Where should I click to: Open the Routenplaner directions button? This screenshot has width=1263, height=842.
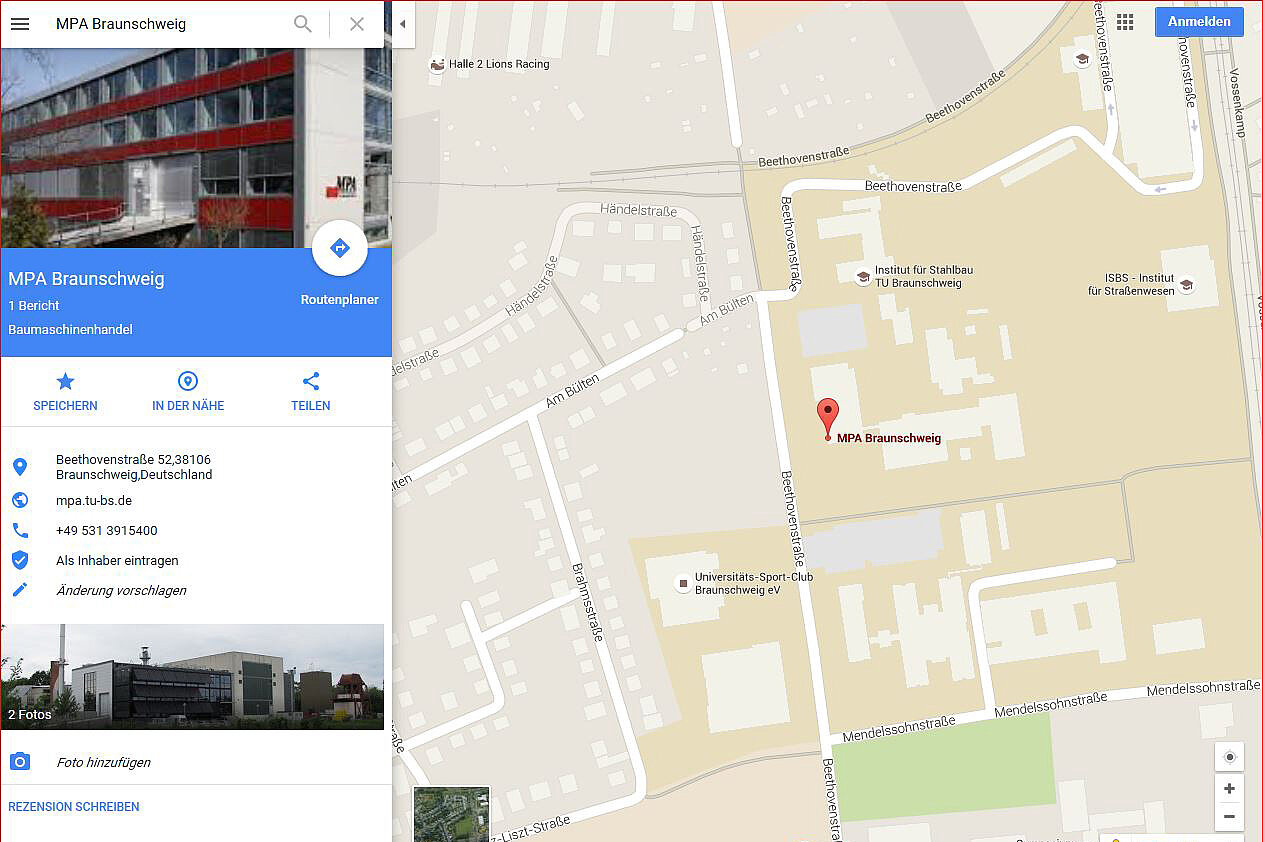340,248
